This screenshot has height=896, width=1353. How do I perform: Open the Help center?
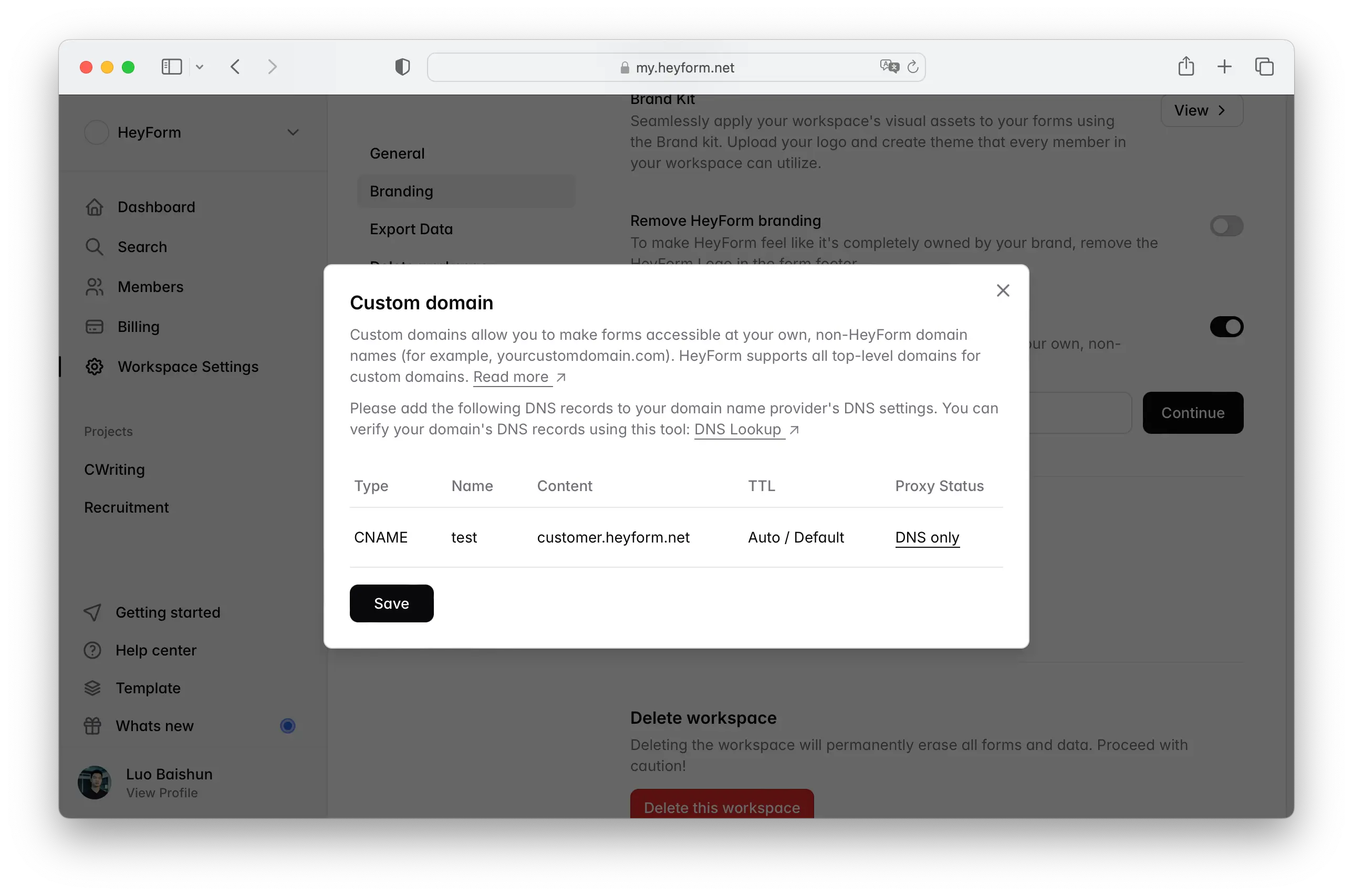point(155,650)
